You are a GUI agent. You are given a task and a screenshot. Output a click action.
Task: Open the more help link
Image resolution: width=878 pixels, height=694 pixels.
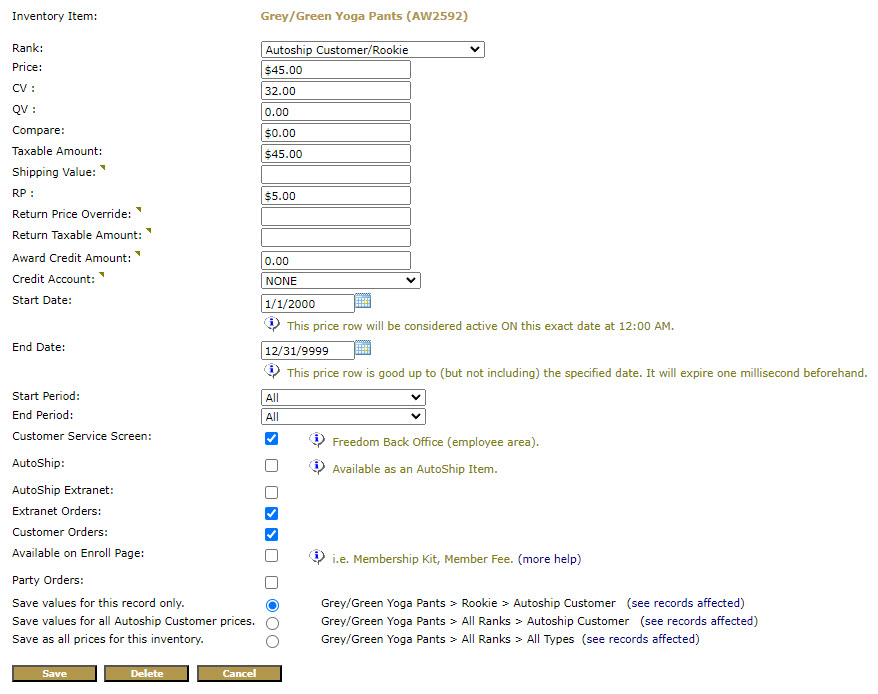[x=549, y=559]
